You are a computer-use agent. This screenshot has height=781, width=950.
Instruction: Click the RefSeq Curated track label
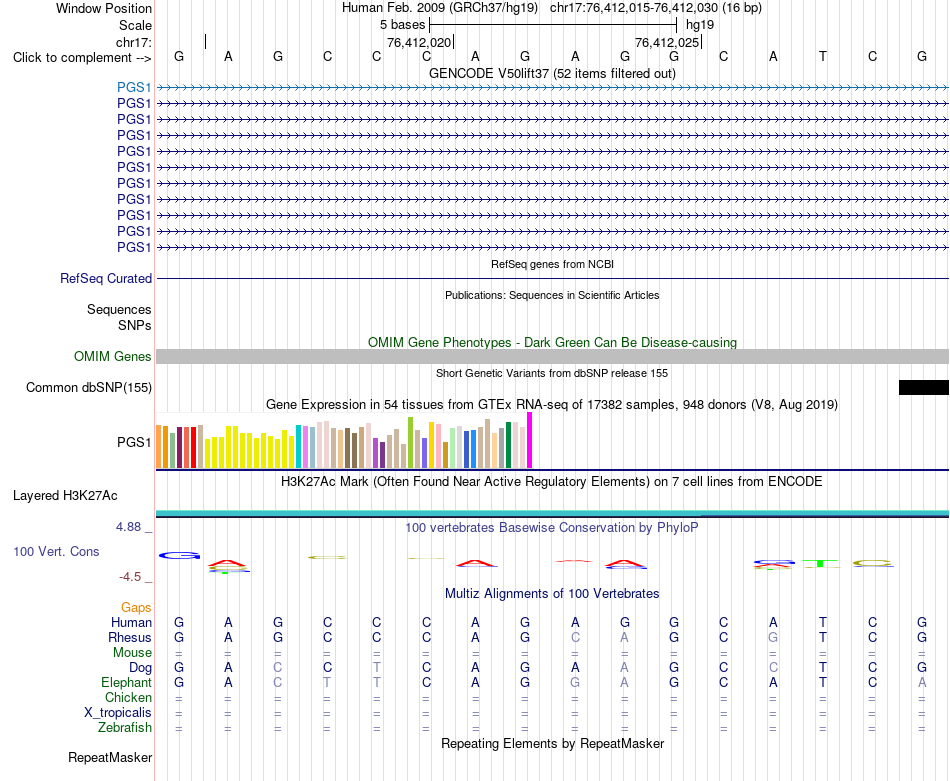point(105,278)
